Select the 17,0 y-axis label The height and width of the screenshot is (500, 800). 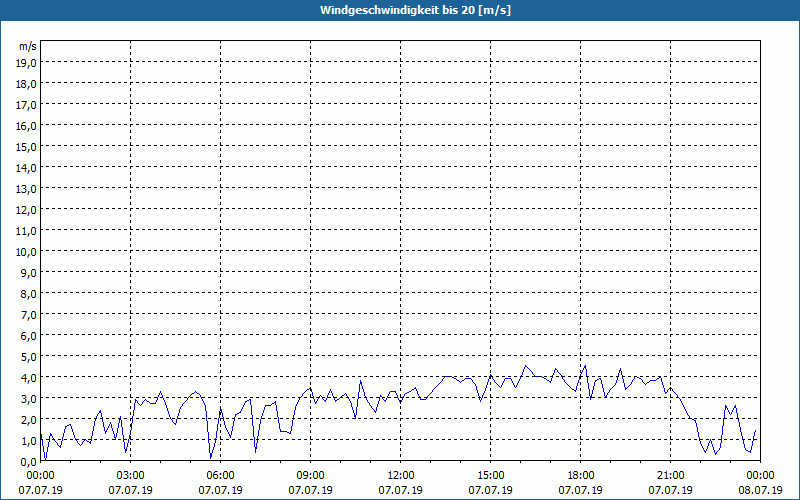click(26, 105)
